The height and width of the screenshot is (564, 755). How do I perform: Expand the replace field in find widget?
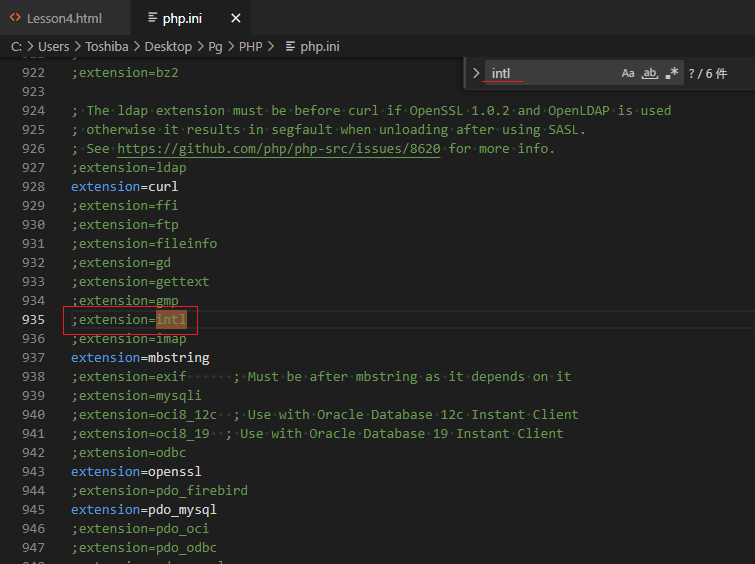coord(476,73)
